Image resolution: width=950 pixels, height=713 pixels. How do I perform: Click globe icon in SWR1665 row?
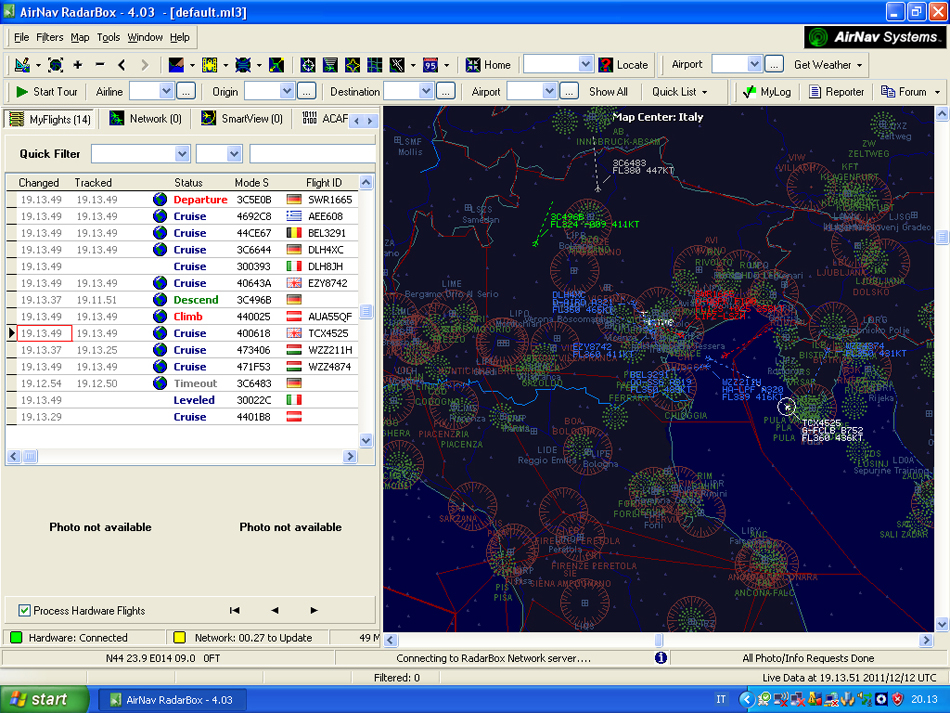(160, 199)
